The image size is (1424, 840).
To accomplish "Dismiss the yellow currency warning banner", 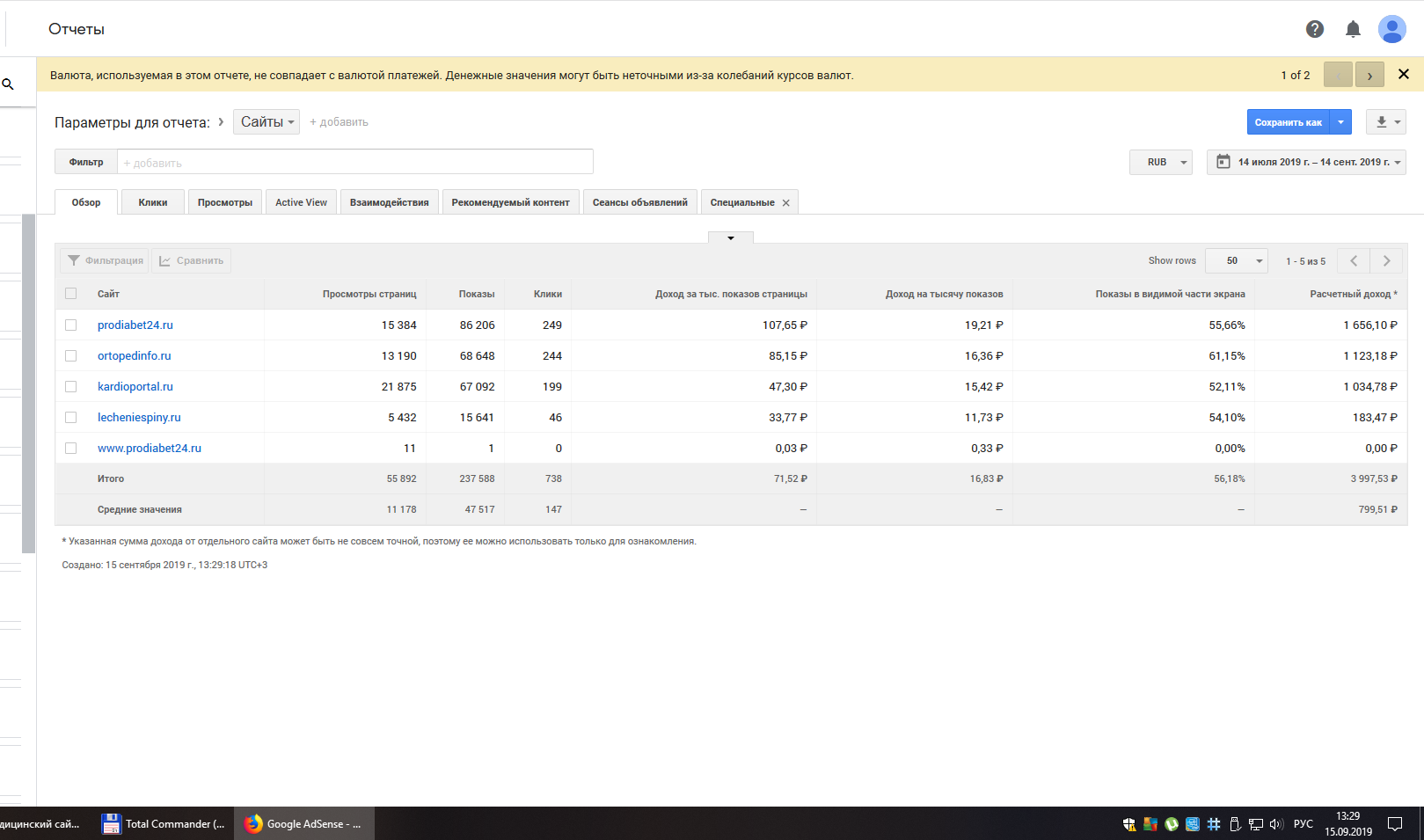I will pos(1404,75).
